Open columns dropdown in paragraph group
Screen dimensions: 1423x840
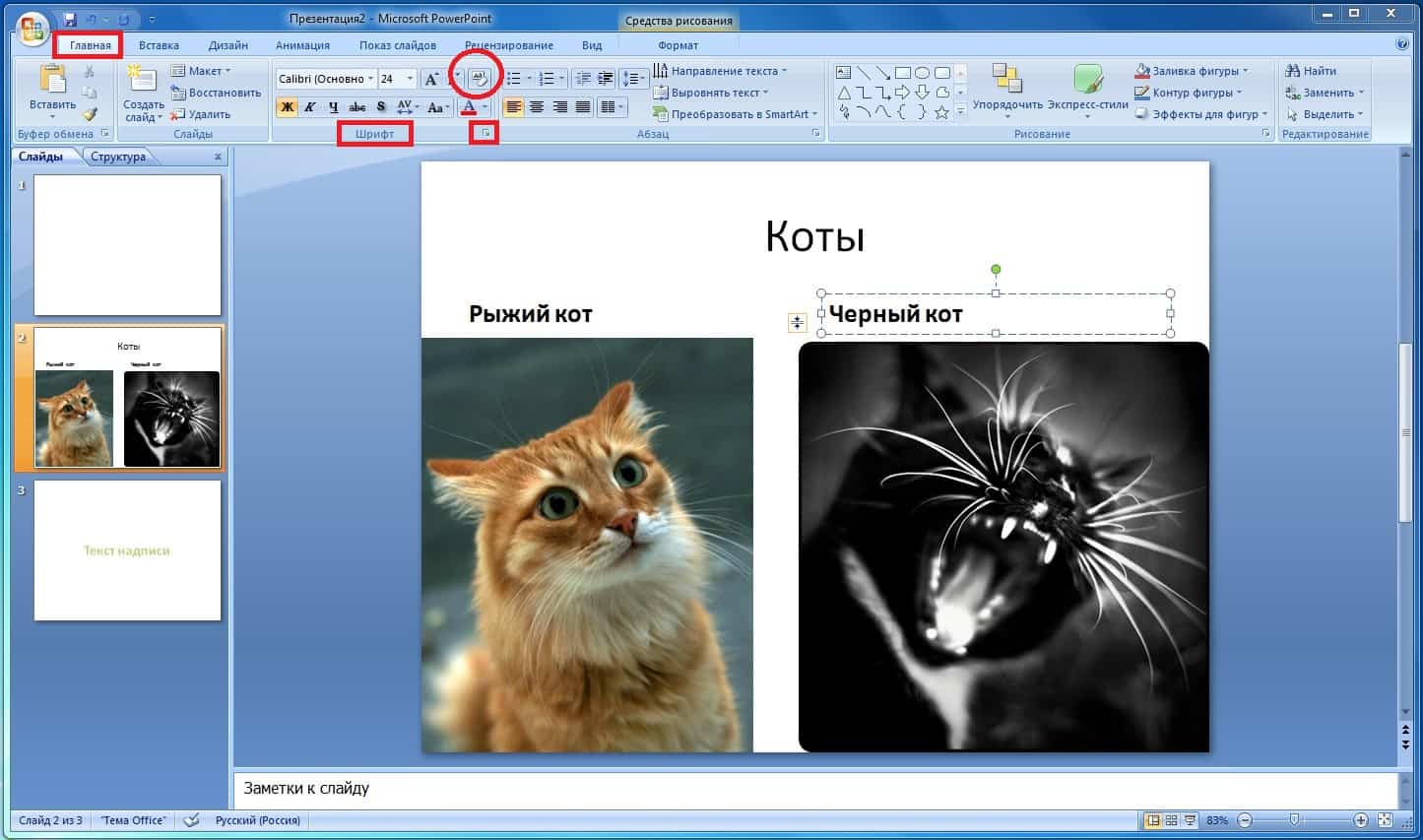[x=613, y=107]
